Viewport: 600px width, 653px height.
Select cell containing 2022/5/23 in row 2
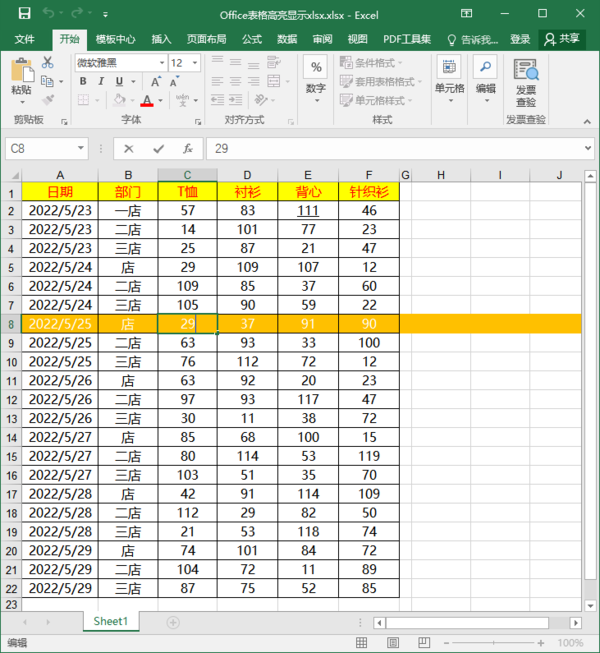pyautogui.click(x=60, y=211)
